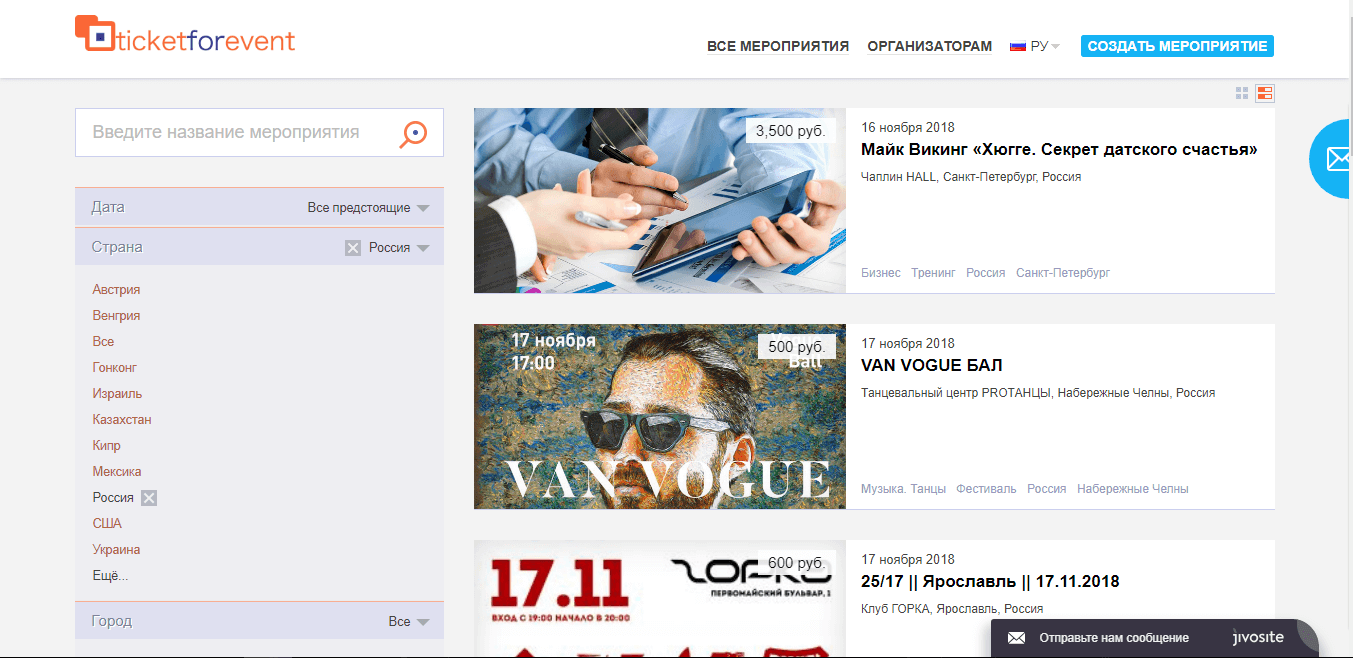Select Казахстан in country list
This screenshot has height=658, width=1353.
[122, 420]
